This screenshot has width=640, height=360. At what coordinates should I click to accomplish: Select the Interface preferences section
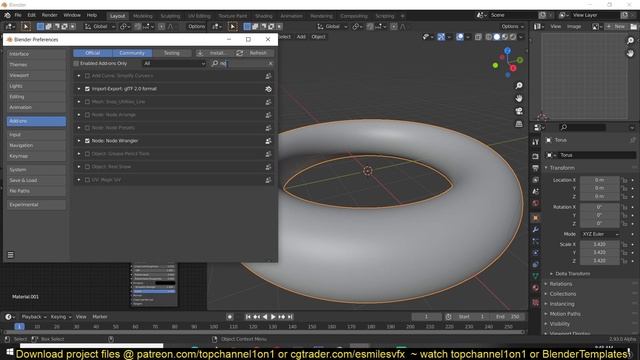tap(36, 54)
